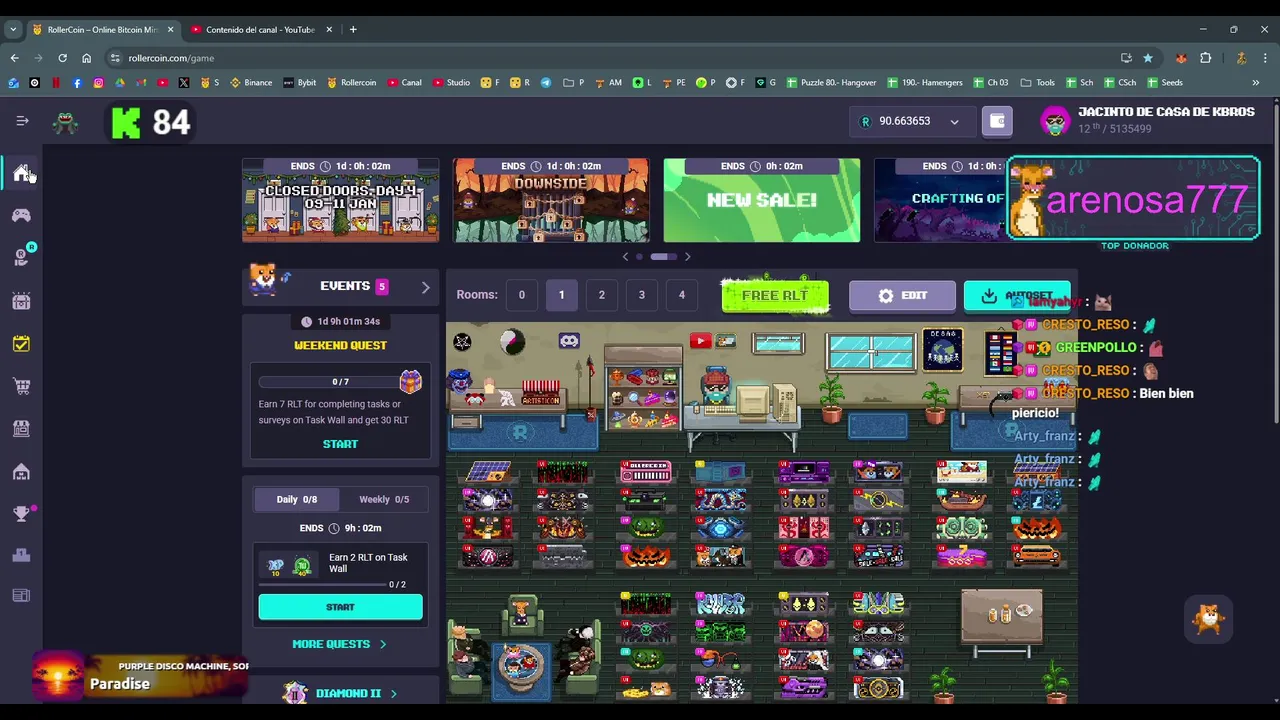Click the YouTube icon in the room
1280x720 pixels.
[700, 342]
